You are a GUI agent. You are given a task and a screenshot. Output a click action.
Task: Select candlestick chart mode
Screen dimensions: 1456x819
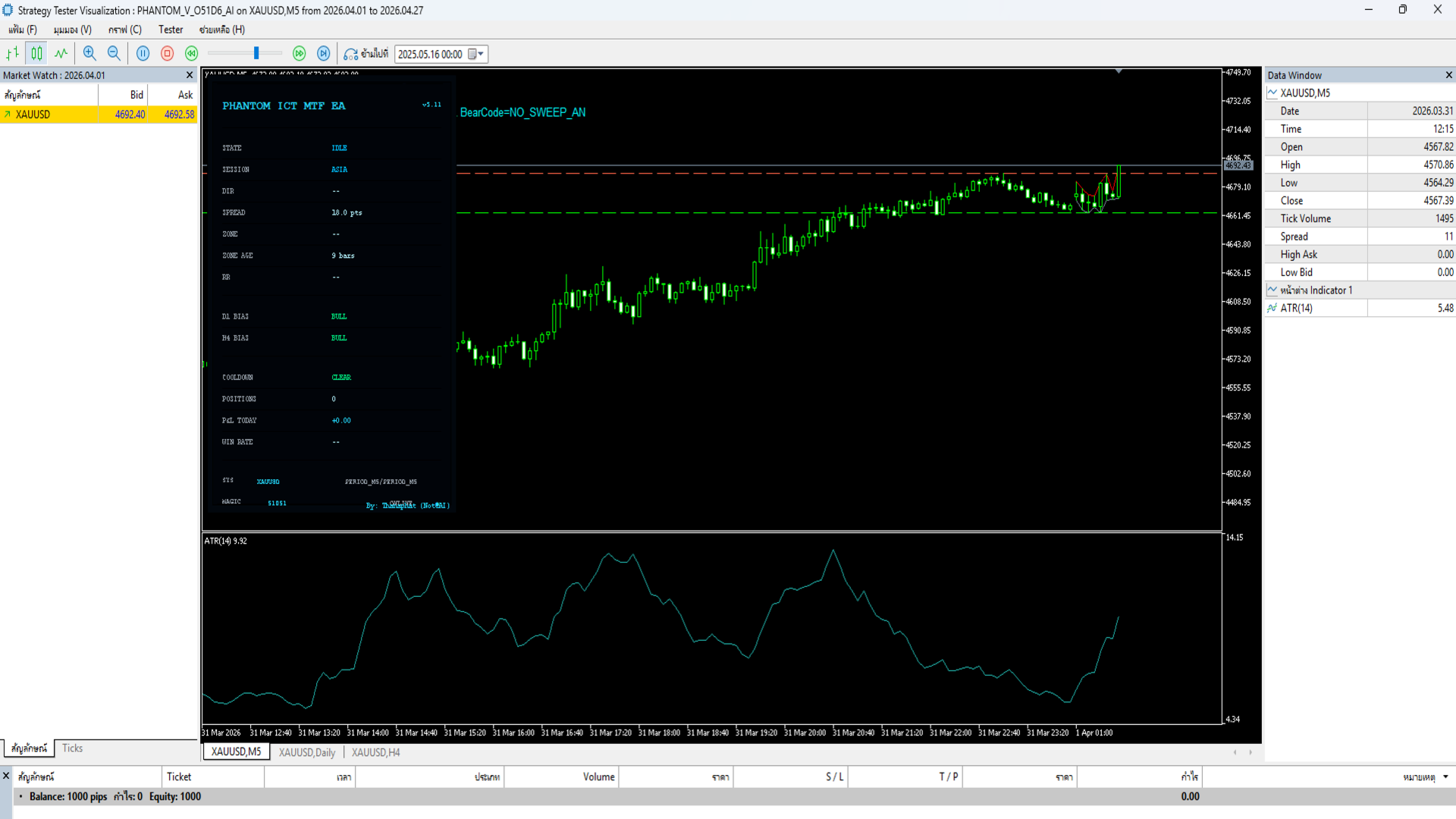tap(36, 54)
